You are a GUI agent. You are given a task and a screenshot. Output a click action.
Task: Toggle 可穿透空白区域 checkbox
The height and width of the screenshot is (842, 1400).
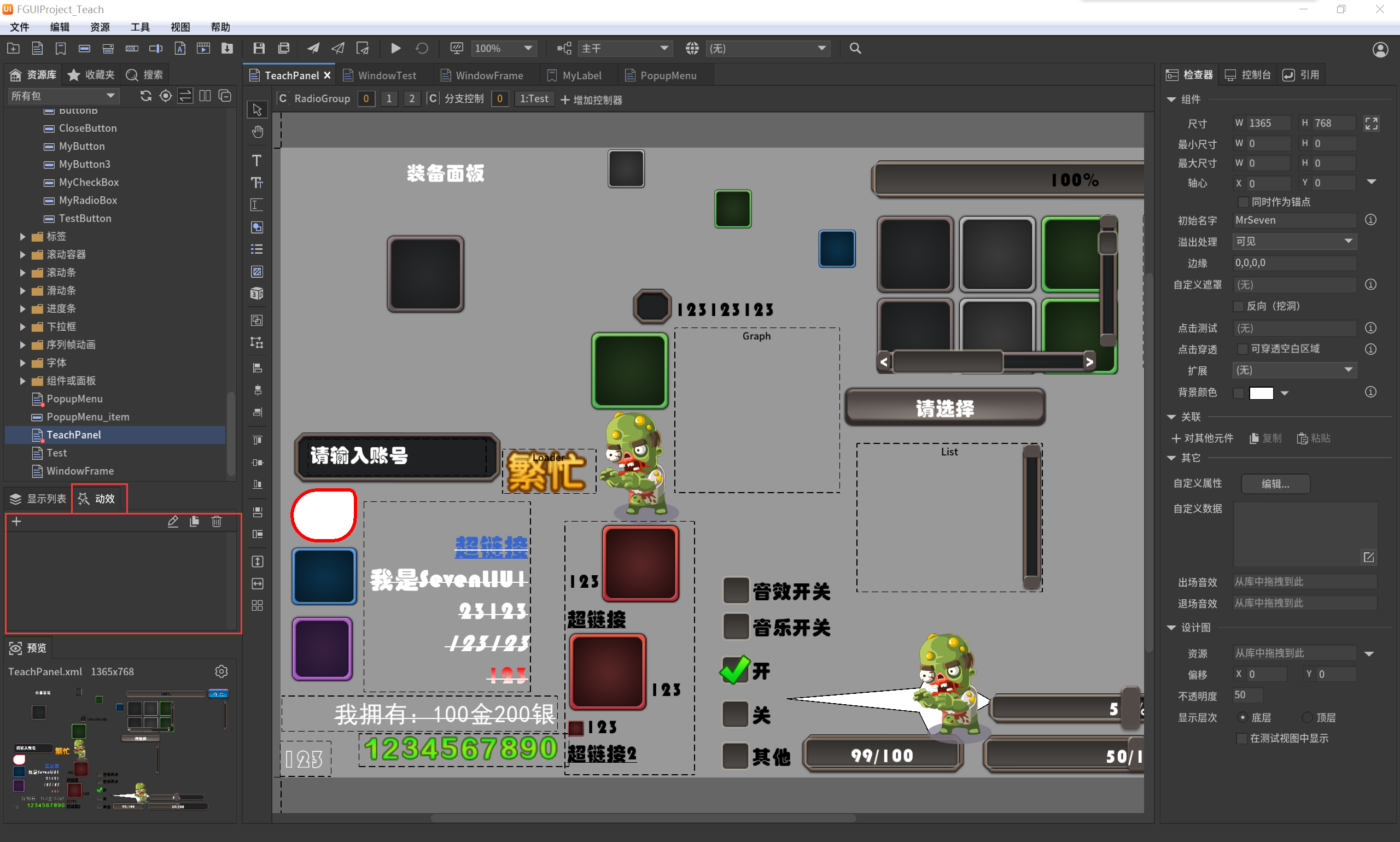pos(1243,349)
